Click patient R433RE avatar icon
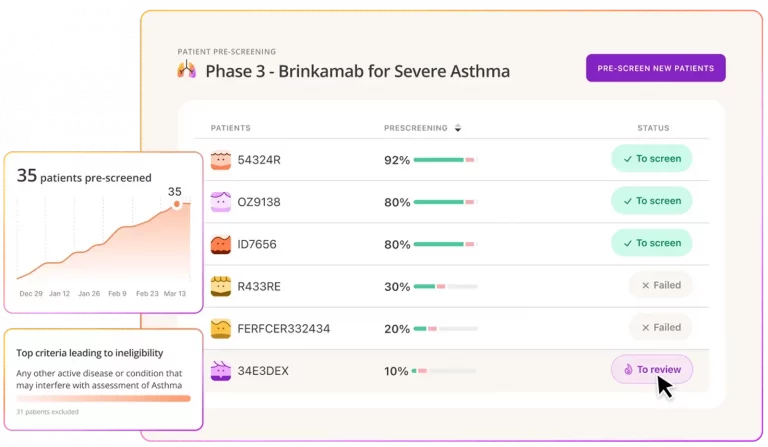 pos(220,286)
